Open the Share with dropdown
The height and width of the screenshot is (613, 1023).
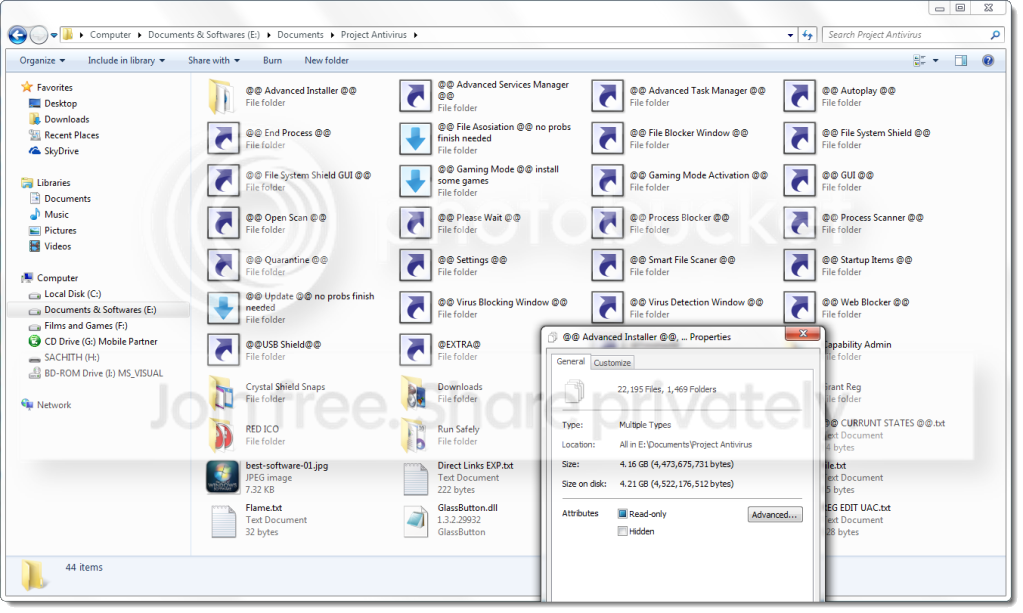213,61
